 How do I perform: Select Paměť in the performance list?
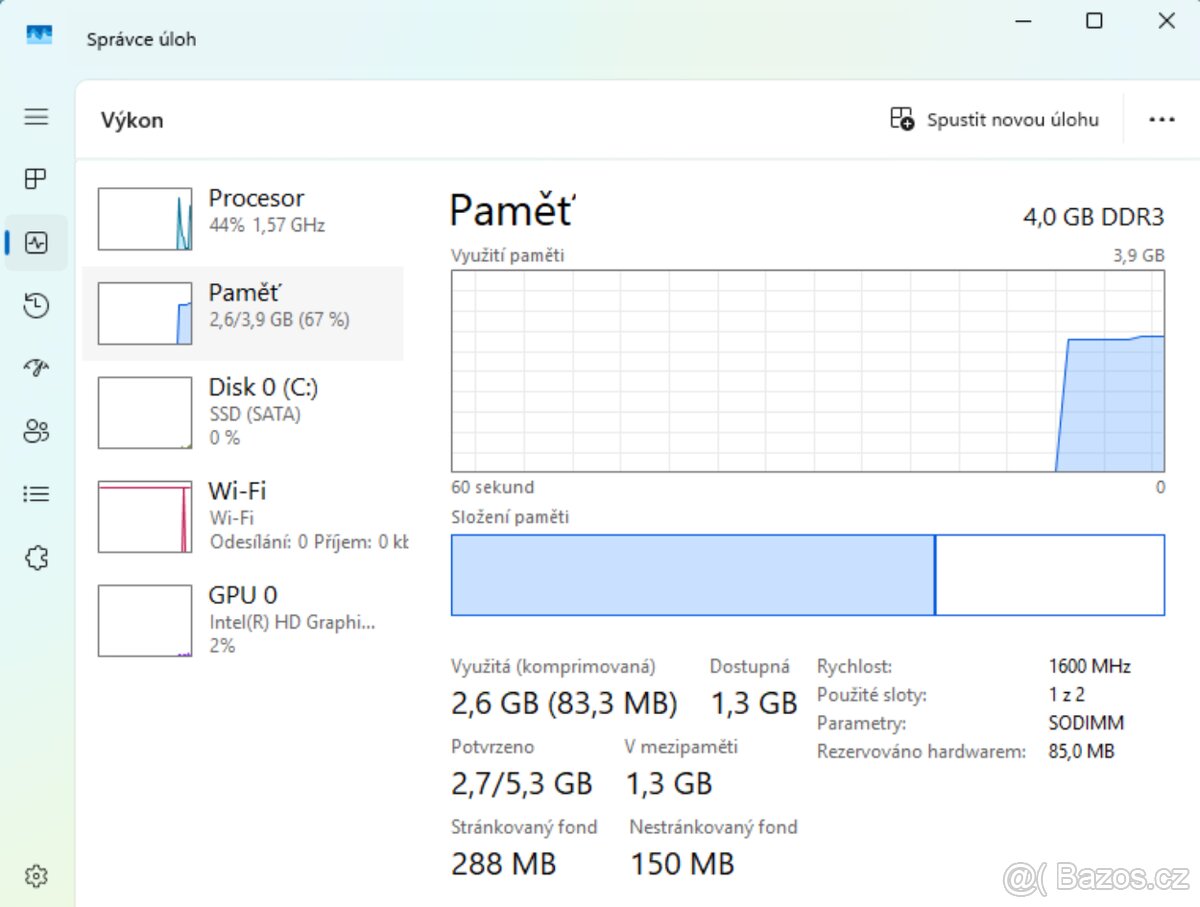point(243,313)
